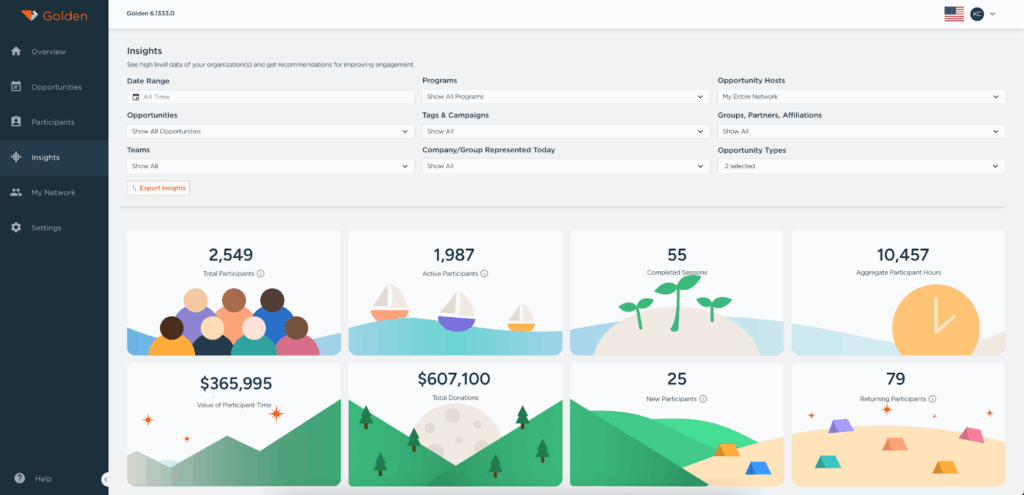This screenshot has width=1024, height=495.
Task: Click the Opportunities calendar icon
Action: (16, 87)
